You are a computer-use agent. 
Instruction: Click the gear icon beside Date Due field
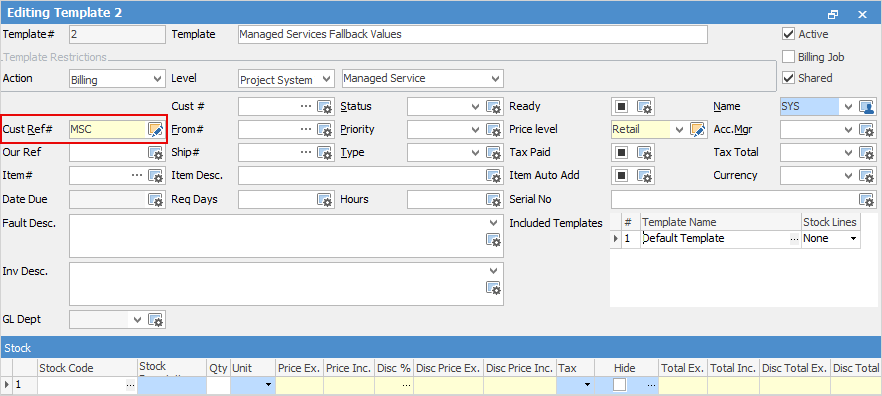pyautogui.click(x=156, y=200)
